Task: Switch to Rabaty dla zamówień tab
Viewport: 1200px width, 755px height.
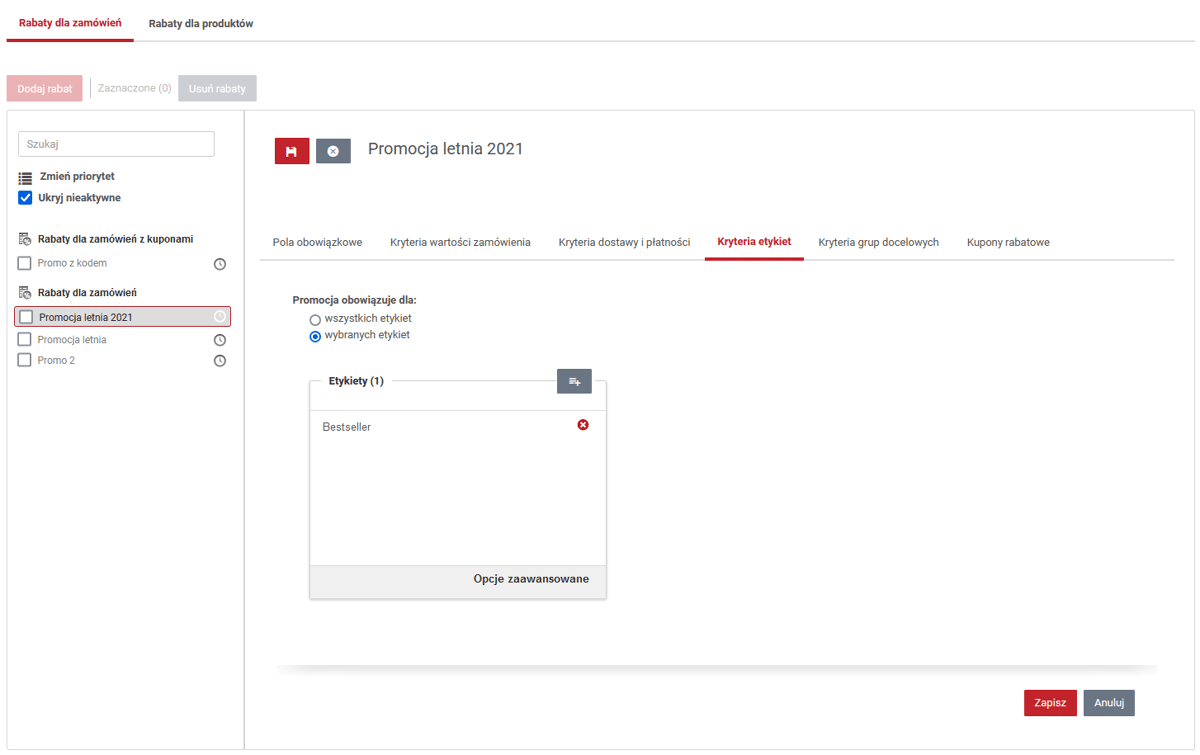Action: coord(70,22)
